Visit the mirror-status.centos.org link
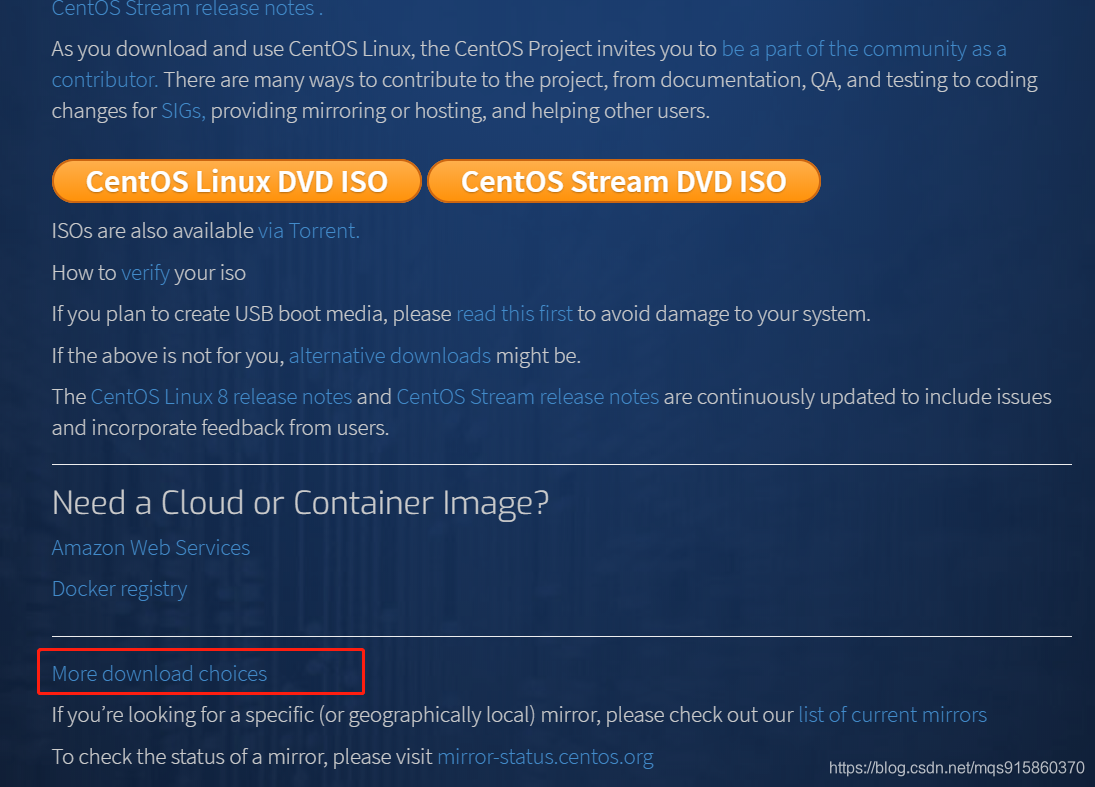Image resolution: width=1095 pixels, height=787 pixels. (545, 757)
